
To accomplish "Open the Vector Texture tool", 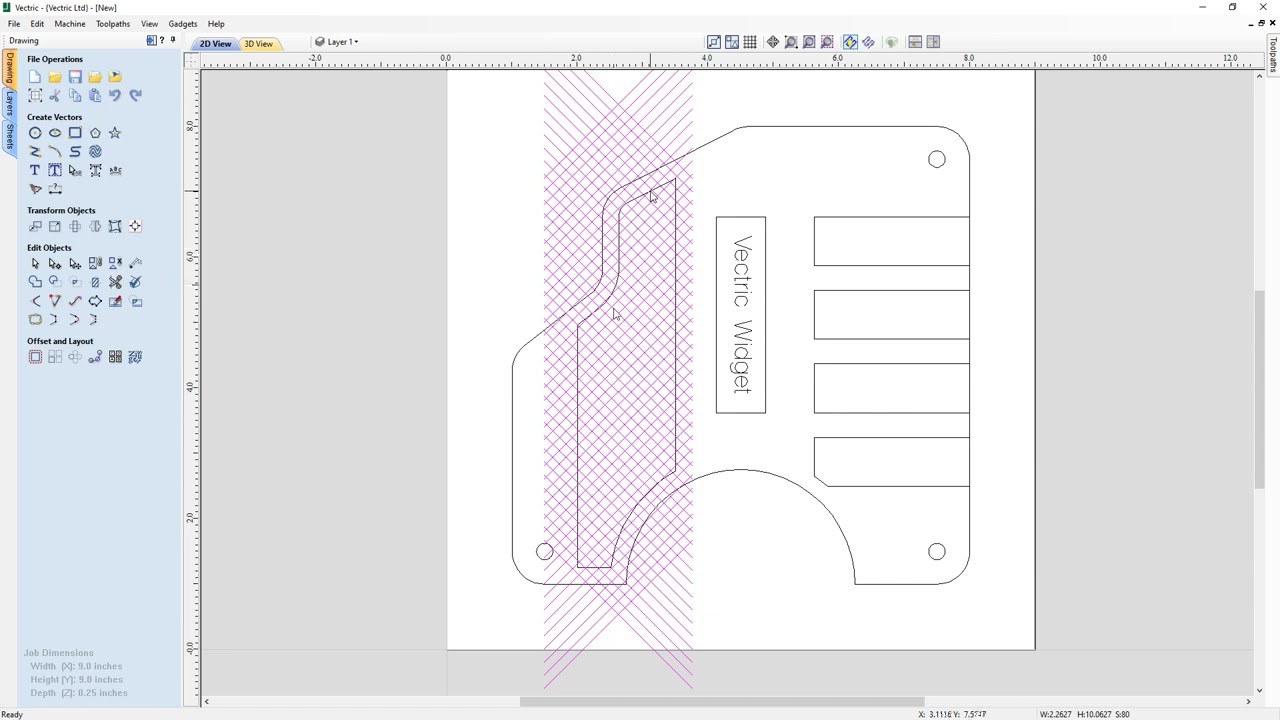I will click(x=95, y=152).
